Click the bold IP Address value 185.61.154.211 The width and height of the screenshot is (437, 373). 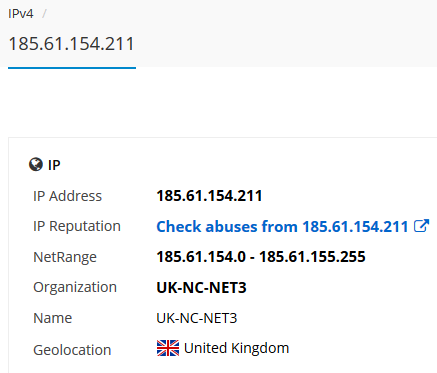click(x=209, y=196)
